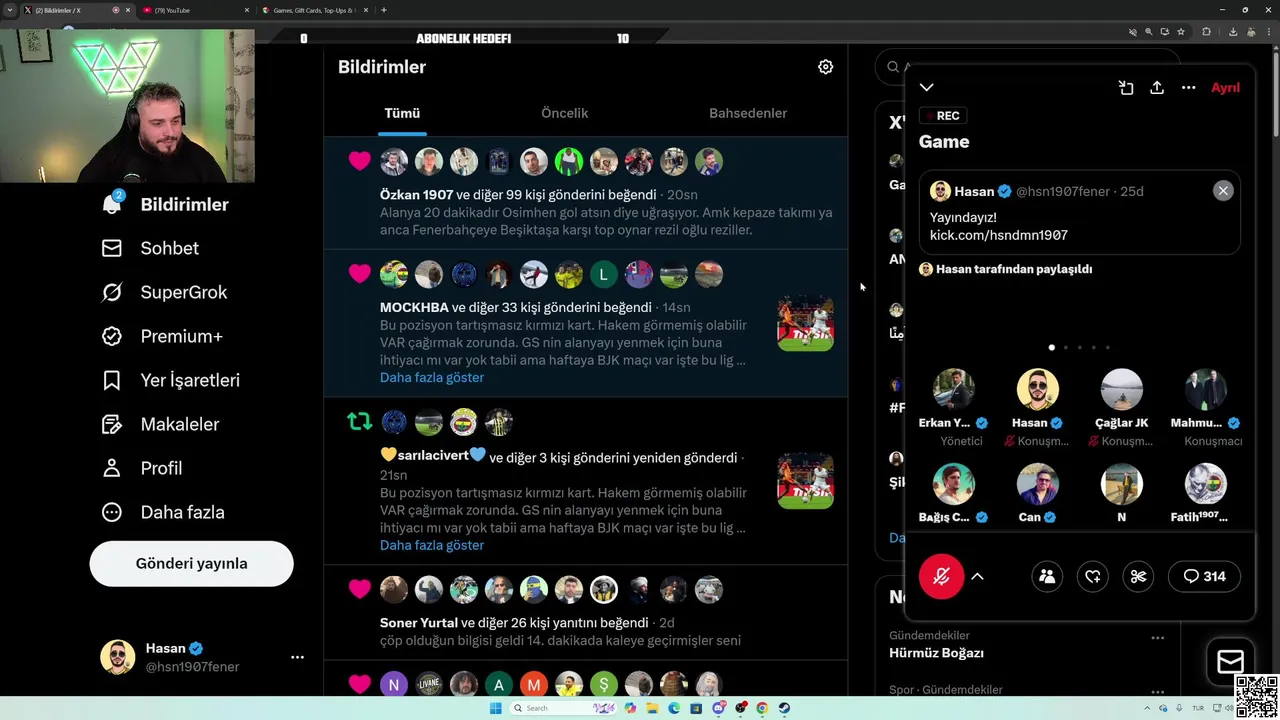The height and width of the screenshot is (720, 1280).
Task: Open Chrome extensions puzzle icon
Action: (x=1206, y=32)
